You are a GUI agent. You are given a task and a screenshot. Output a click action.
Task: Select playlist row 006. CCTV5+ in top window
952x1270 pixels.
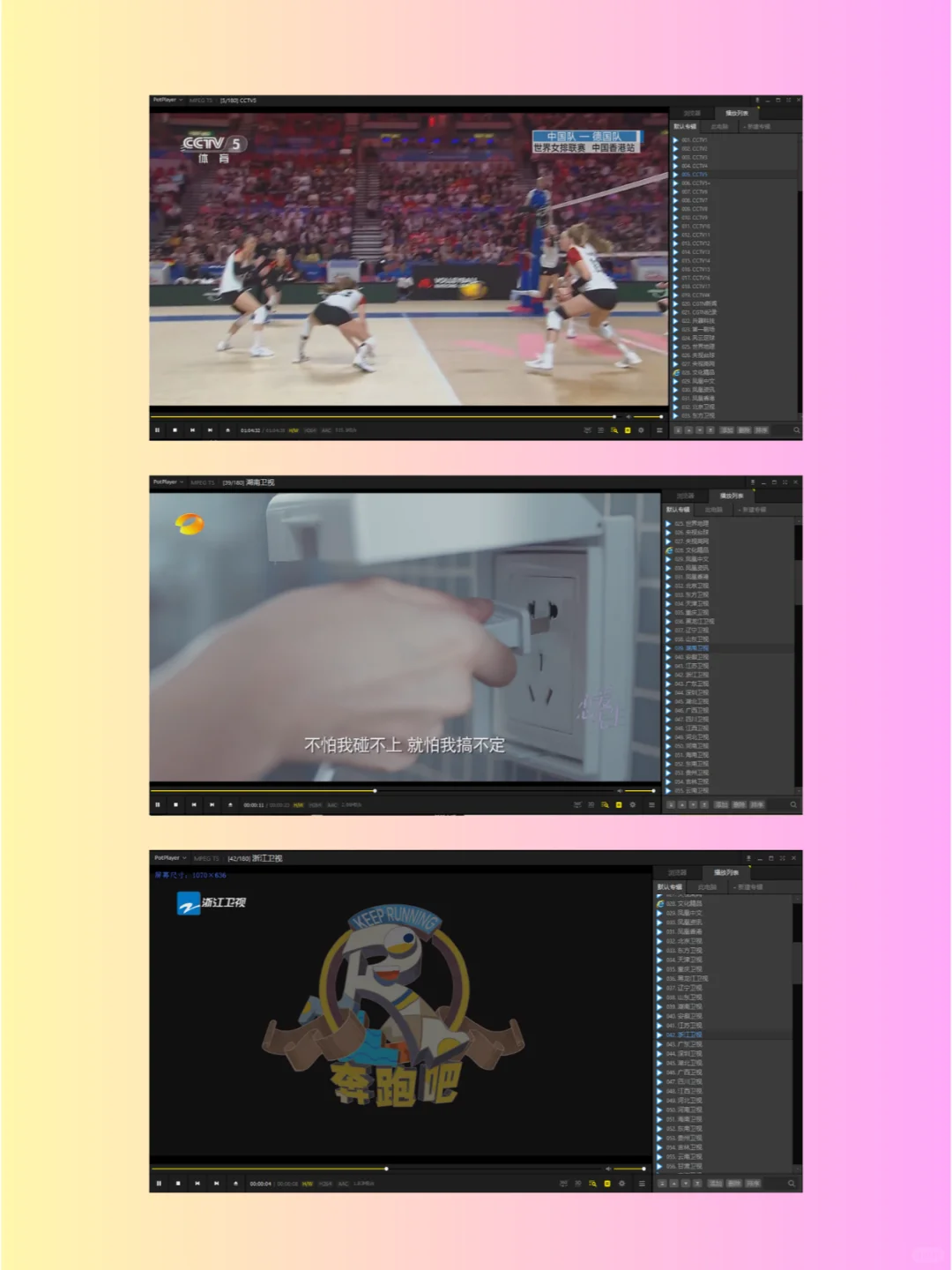[735, 183]
